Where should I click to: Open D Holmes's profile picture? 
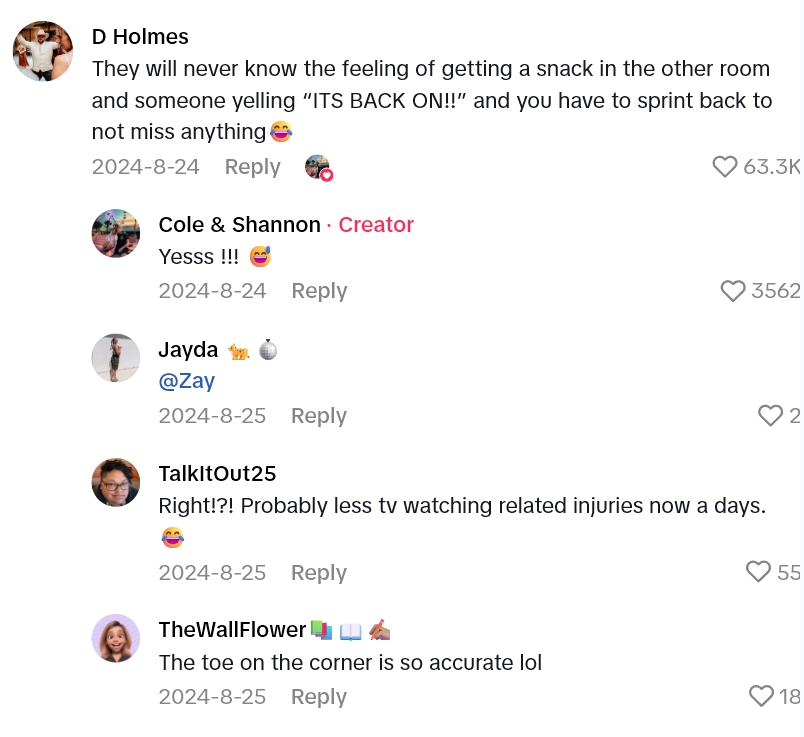43,51
